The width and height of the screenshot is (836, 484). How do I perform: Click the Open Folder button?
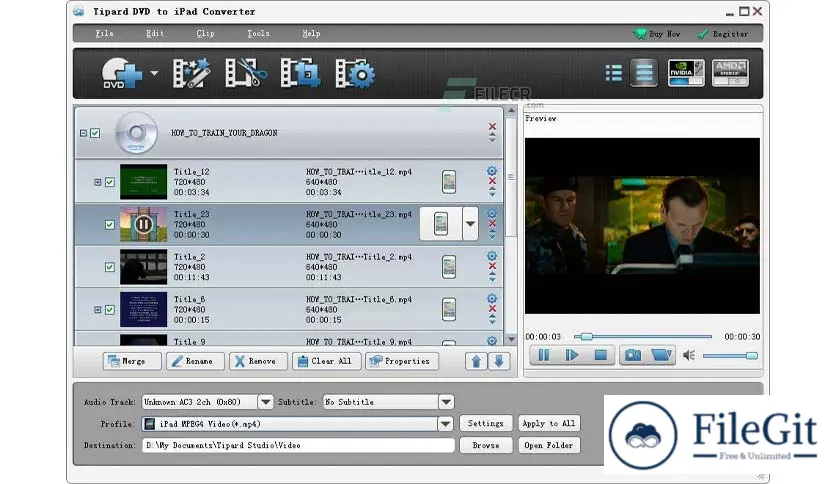(549, 445)
